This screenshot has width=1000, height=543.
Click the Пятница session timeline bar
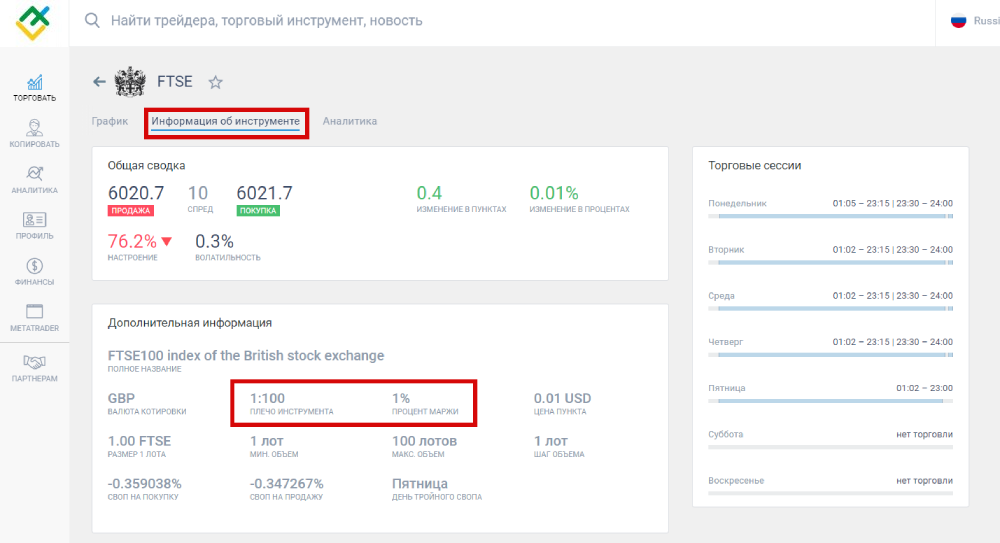(830, 401)
